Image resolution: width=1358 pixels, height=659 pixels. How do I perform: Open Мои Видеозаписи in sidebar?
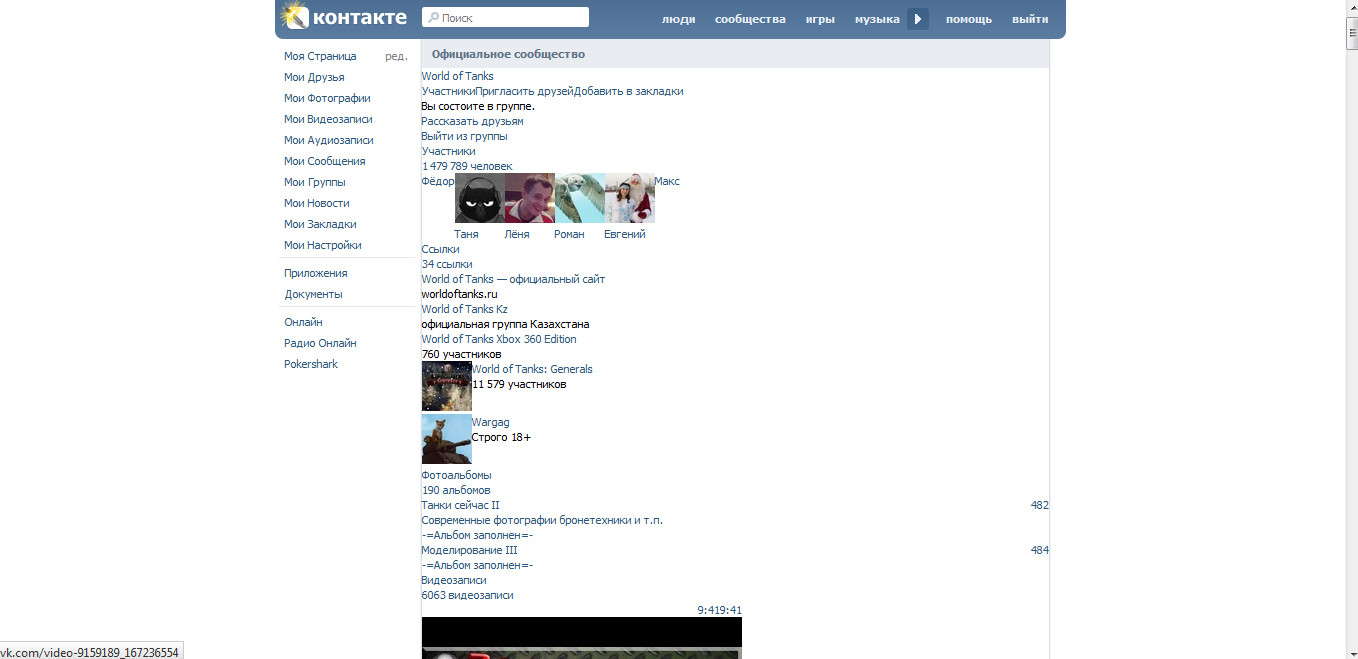[328, 119]
